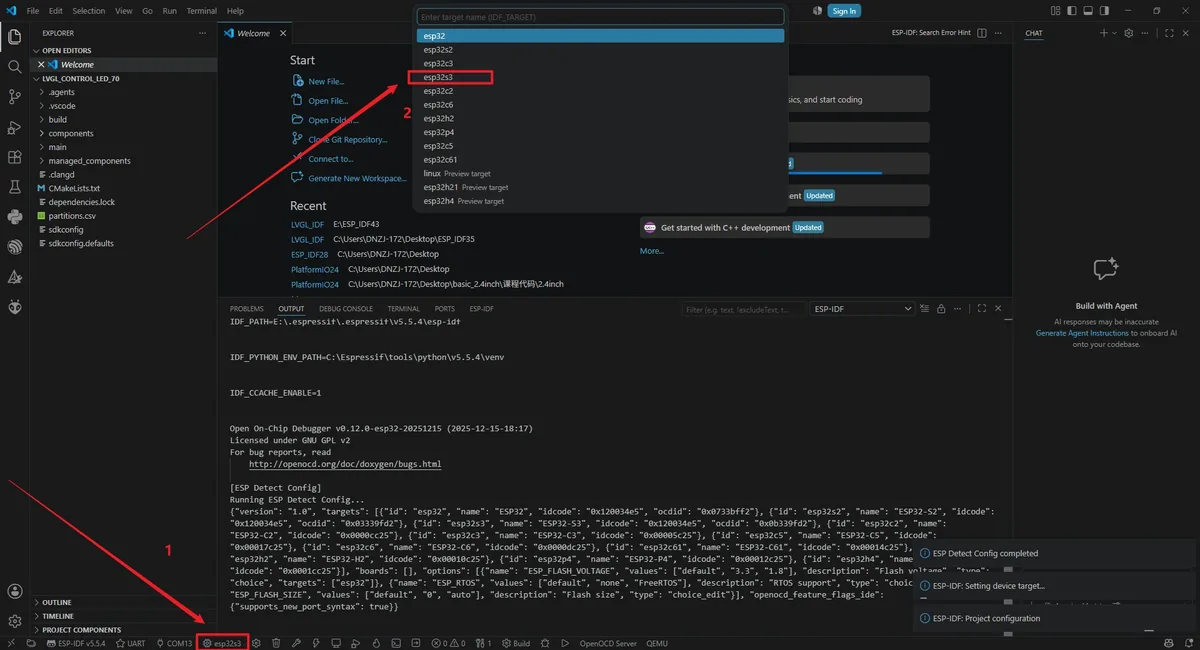Screen dimensions: 1200x650
Task: Open the openocd.org bugs link
Action: [345, 464]
